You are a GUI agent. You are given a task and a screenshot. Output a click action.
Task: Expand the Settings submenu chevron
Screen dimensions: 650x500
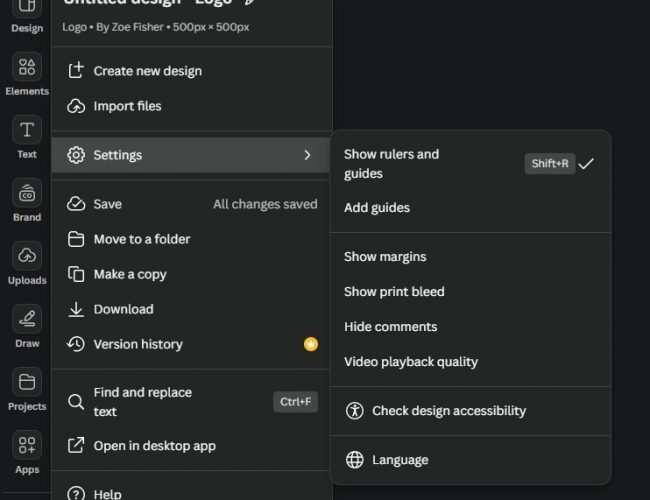pos(307,155)
